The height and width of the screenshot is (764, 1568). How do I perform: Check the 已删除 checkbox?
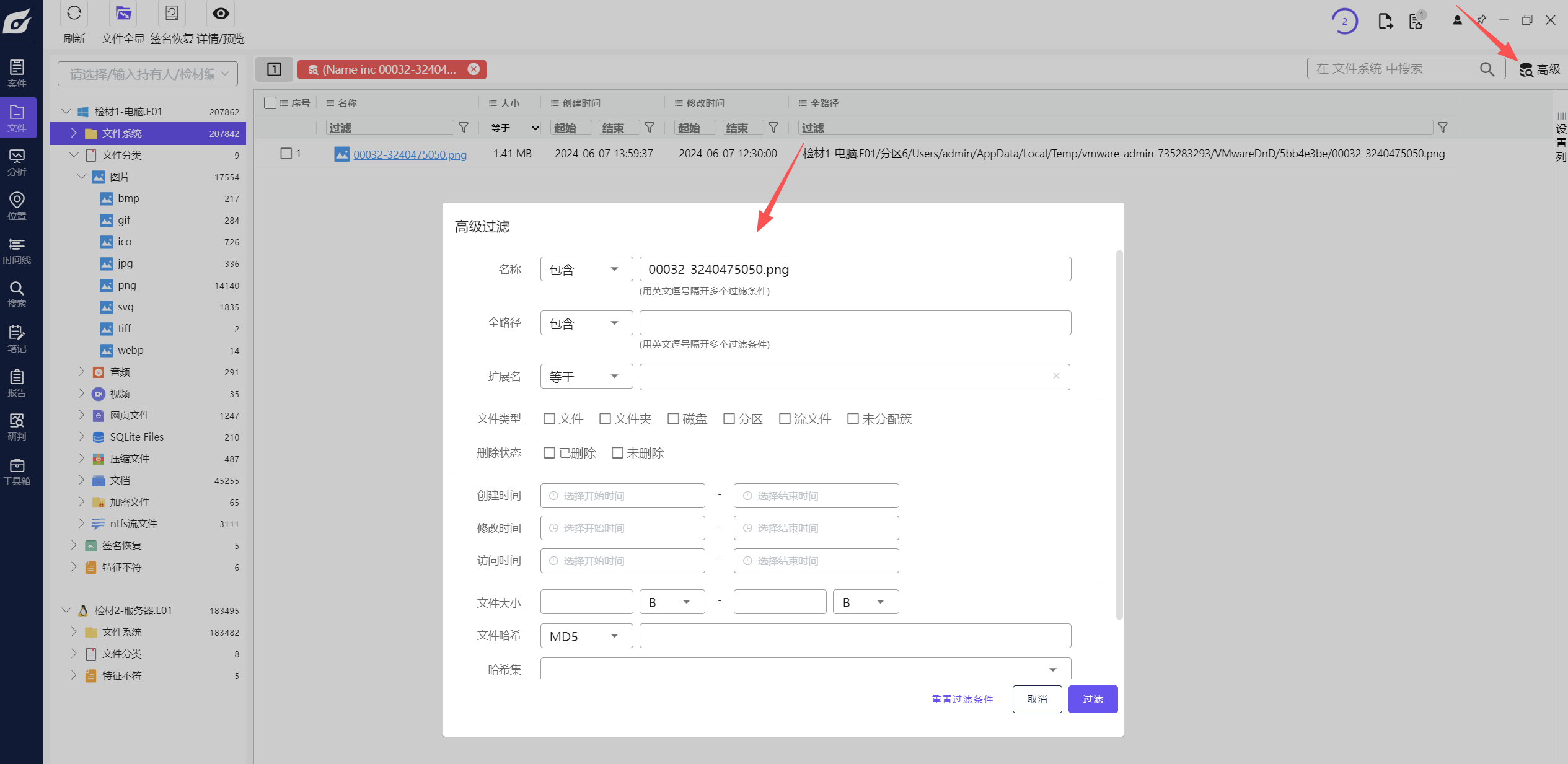coord(549,453)
